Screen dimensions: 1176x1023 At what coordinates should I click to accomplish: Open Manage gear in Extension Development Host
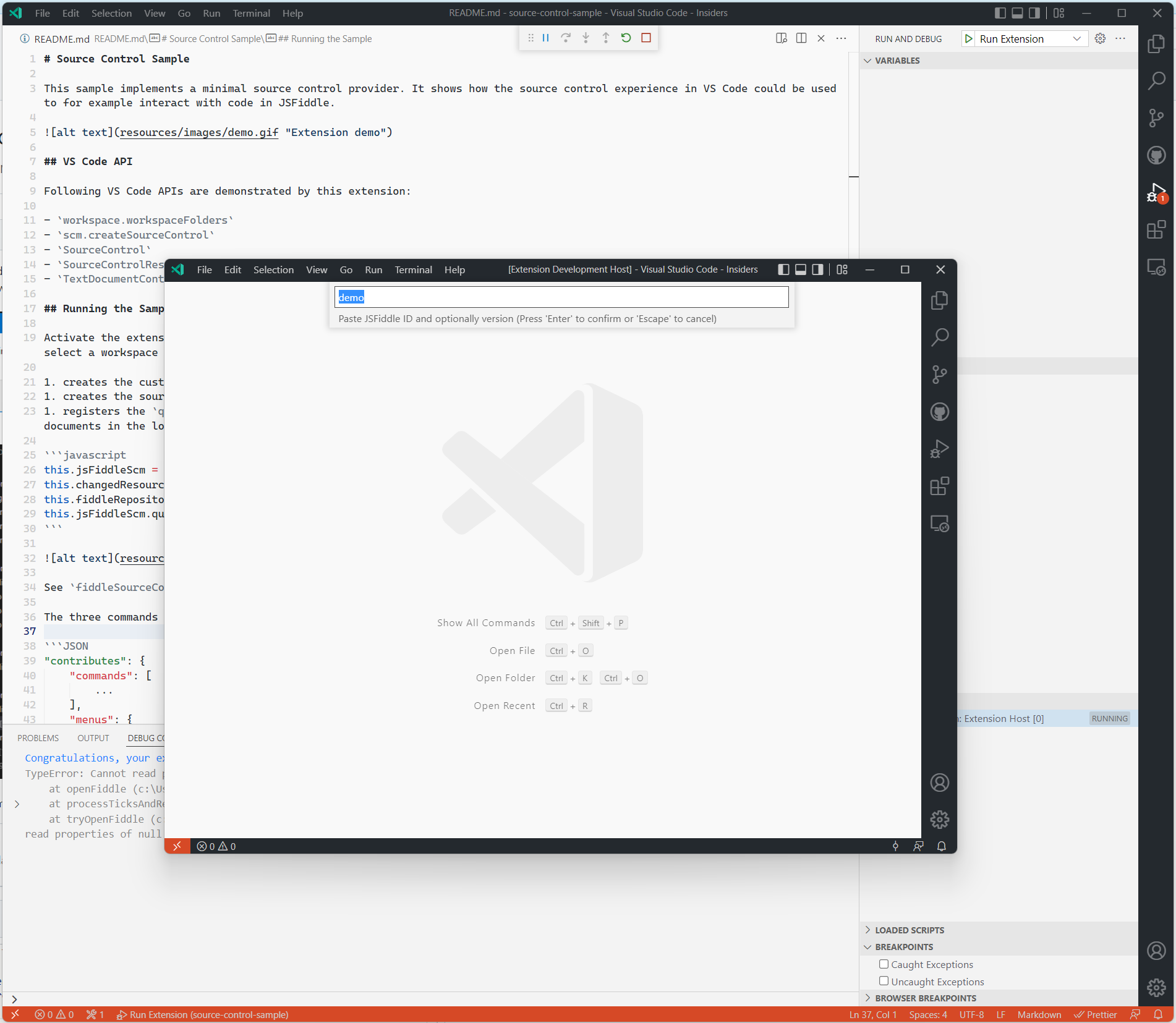click(x=939, y=820)
